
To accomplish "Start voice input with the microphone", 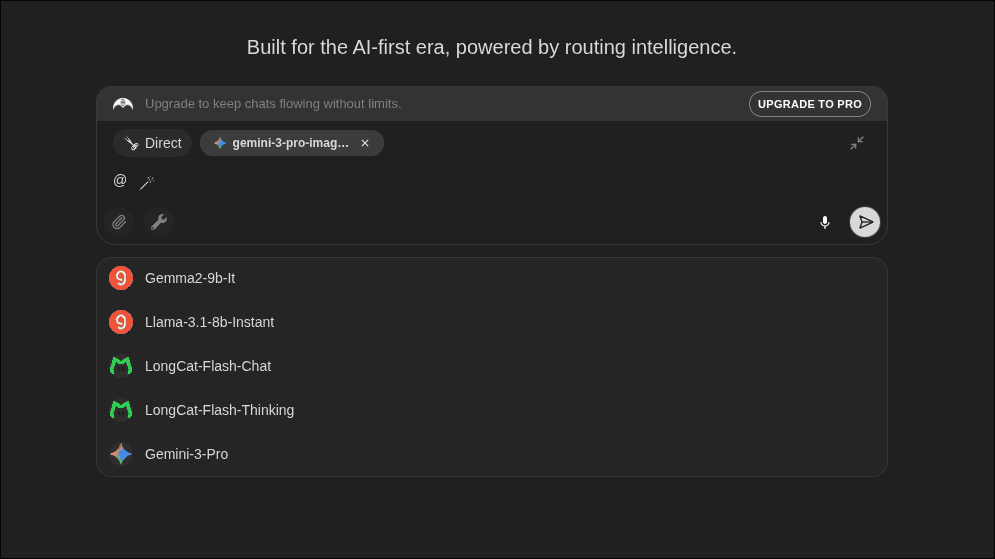I will pyautogui.click(x=825, y=222).
